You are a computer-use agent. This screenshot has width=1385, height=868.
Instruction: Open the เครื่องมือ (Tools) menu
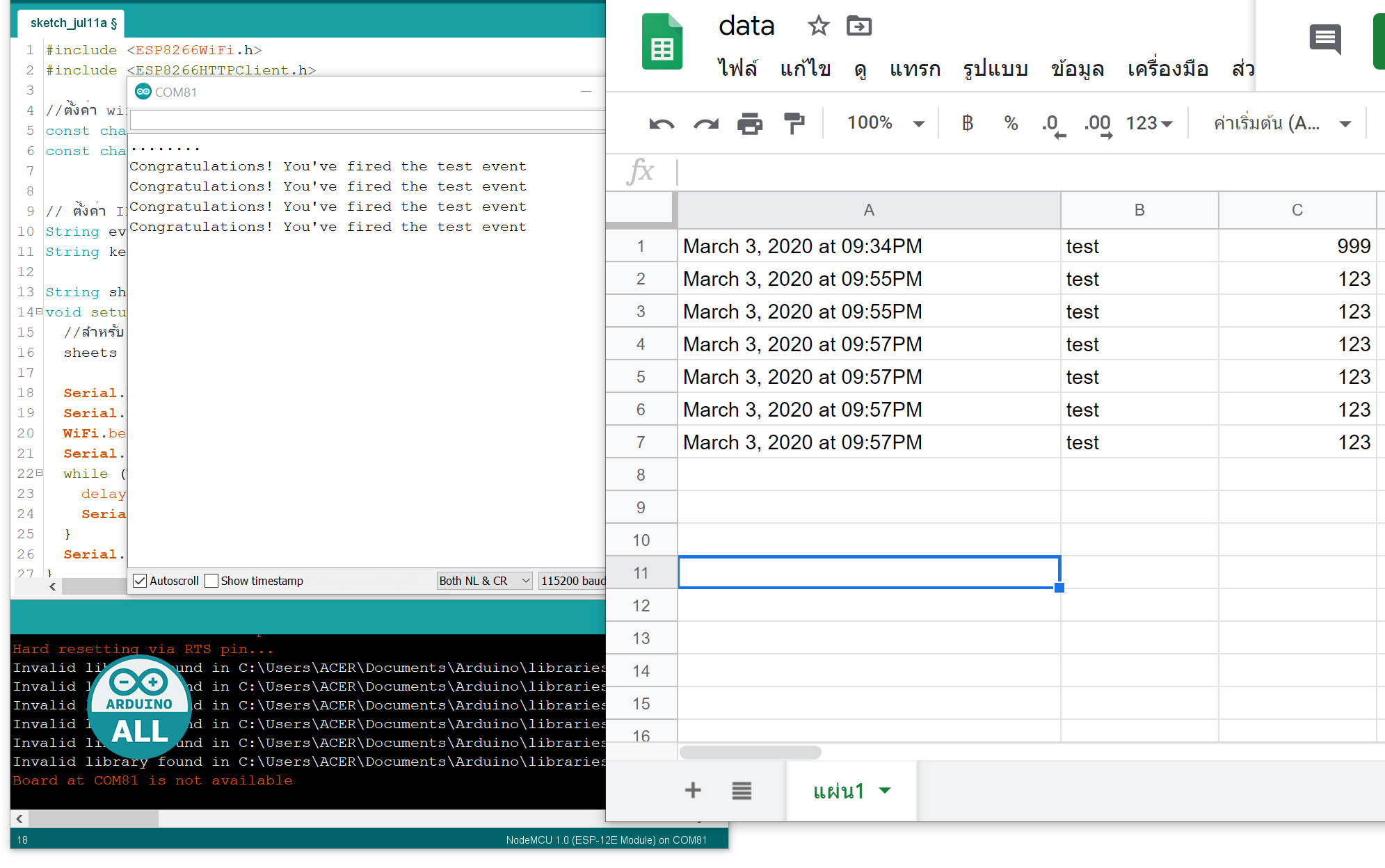[1167, 68]
